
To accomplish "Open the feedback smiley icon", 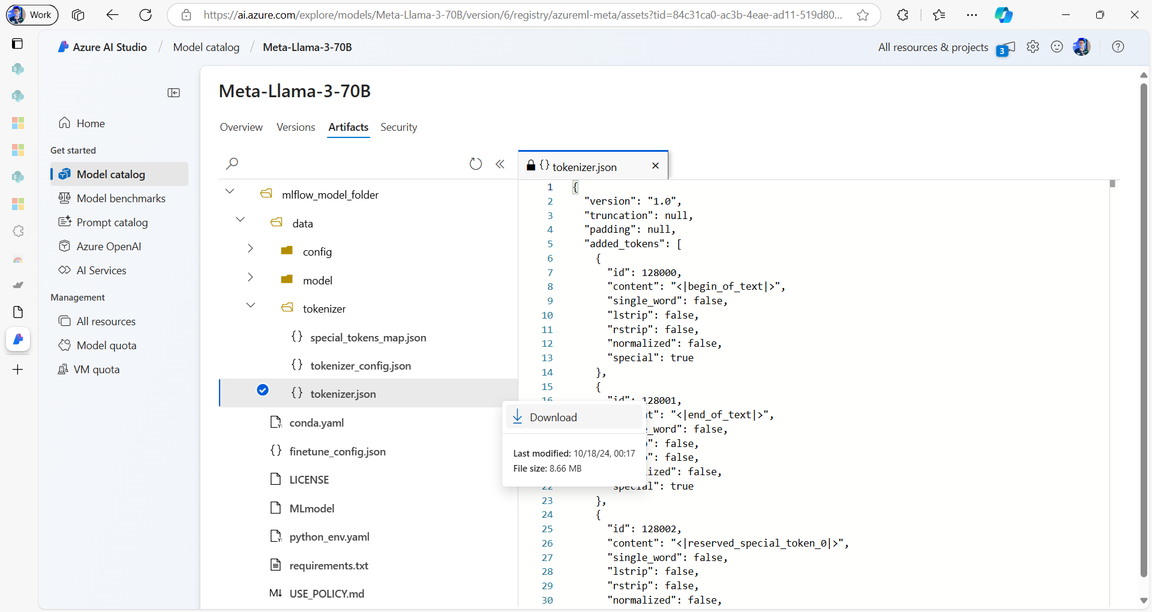I will tap(1056, 47).
